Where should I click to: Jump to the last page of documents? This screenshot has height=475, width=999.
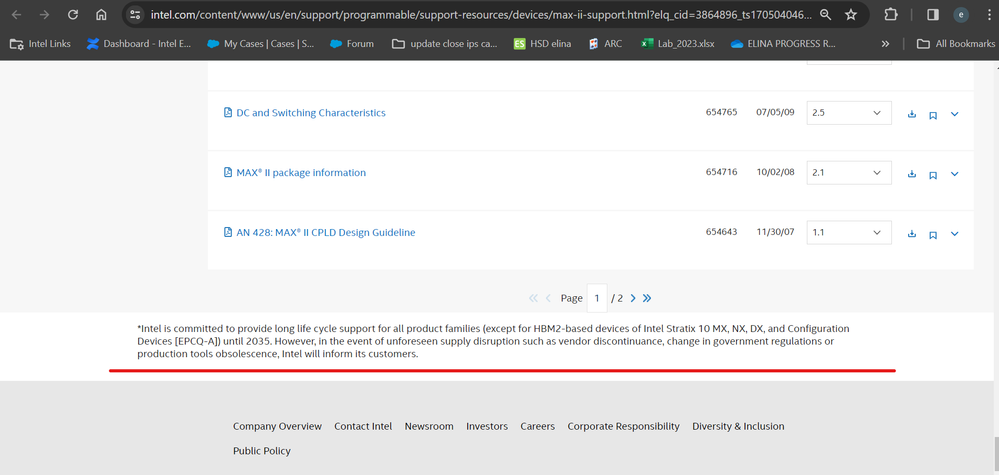[x=648, y=298]
